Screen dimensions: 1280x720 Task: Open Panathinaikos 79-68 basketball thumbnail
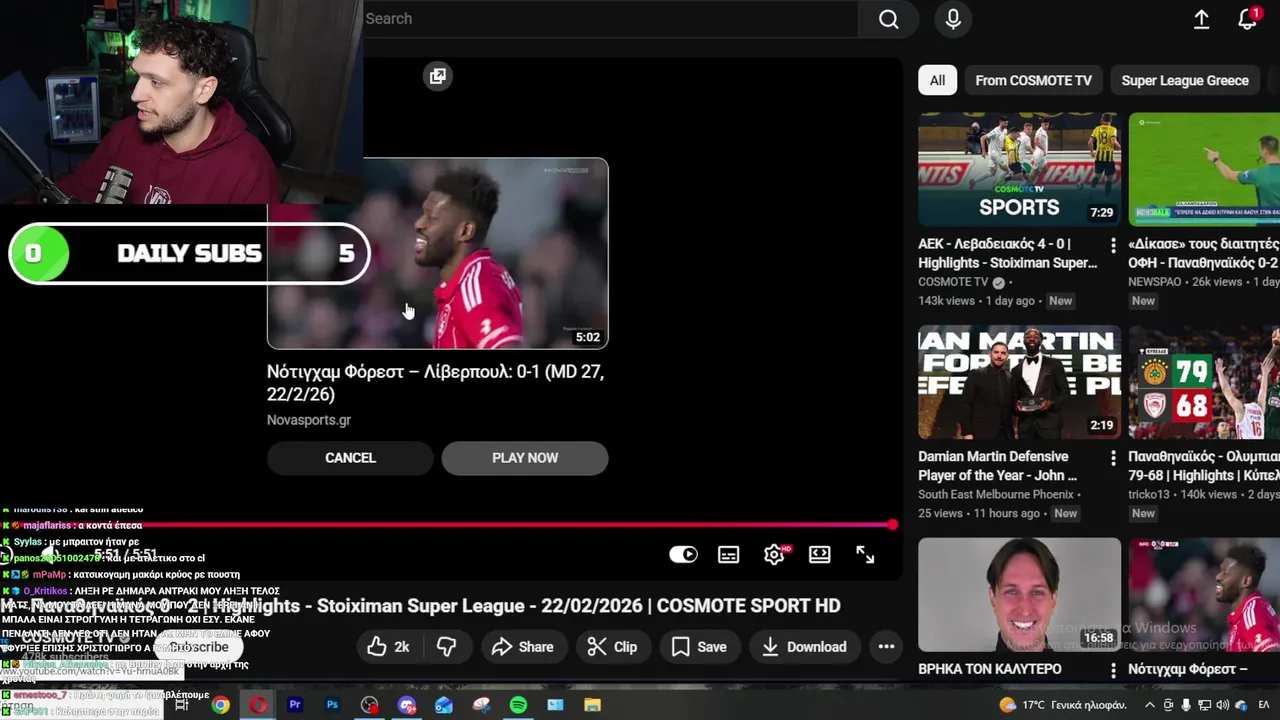click(x=1204, y=382)
